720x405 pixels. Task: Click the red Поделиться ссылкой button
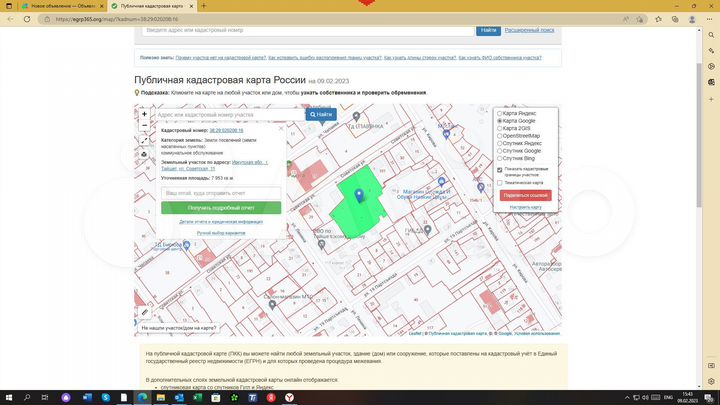click(525, 195)
